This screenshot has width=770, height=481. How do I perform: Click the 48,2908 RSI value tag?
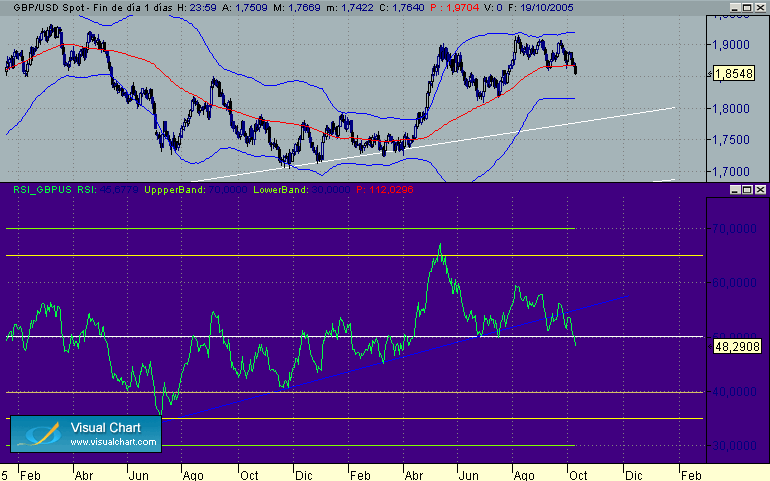(x=737, y=346)
